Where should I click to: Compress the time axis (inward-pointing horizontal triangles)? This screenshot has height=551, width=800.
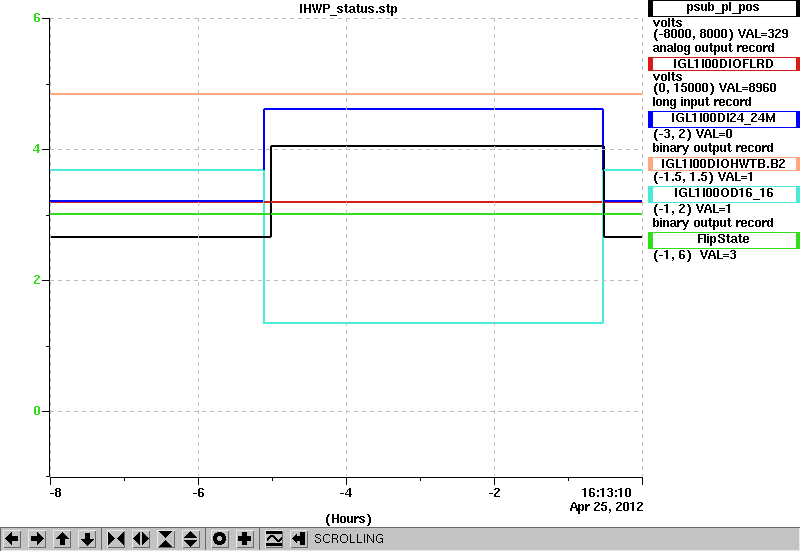(116, 539)
